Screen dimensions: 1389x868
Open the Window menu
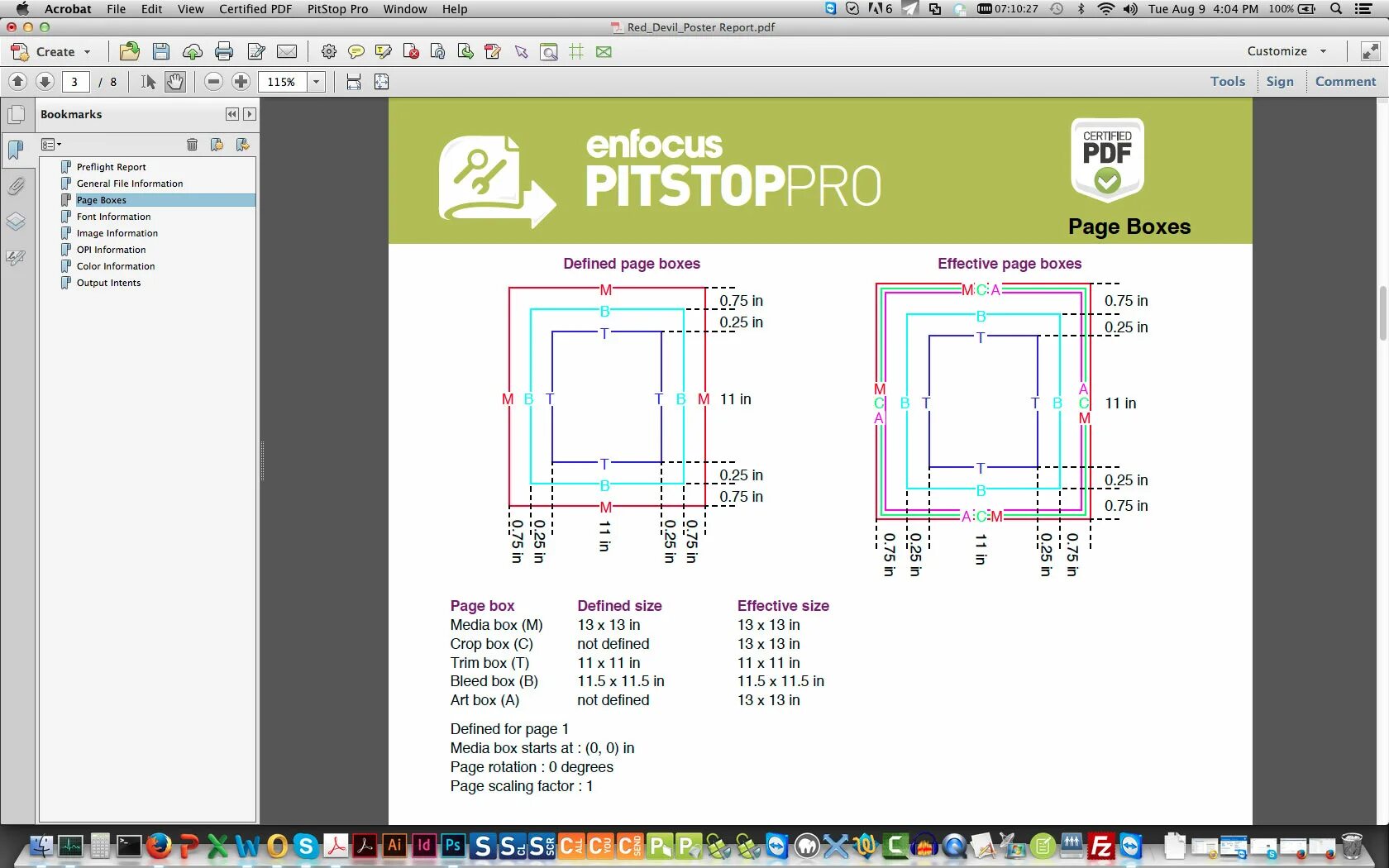[x=405, y=9]
